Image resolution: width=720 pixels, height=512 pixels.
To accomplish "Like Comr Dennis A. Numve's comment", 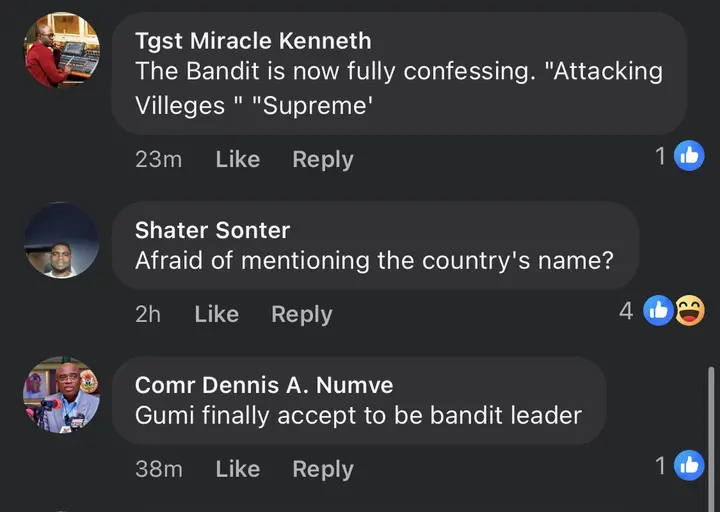I will click(x=237, y=469).
